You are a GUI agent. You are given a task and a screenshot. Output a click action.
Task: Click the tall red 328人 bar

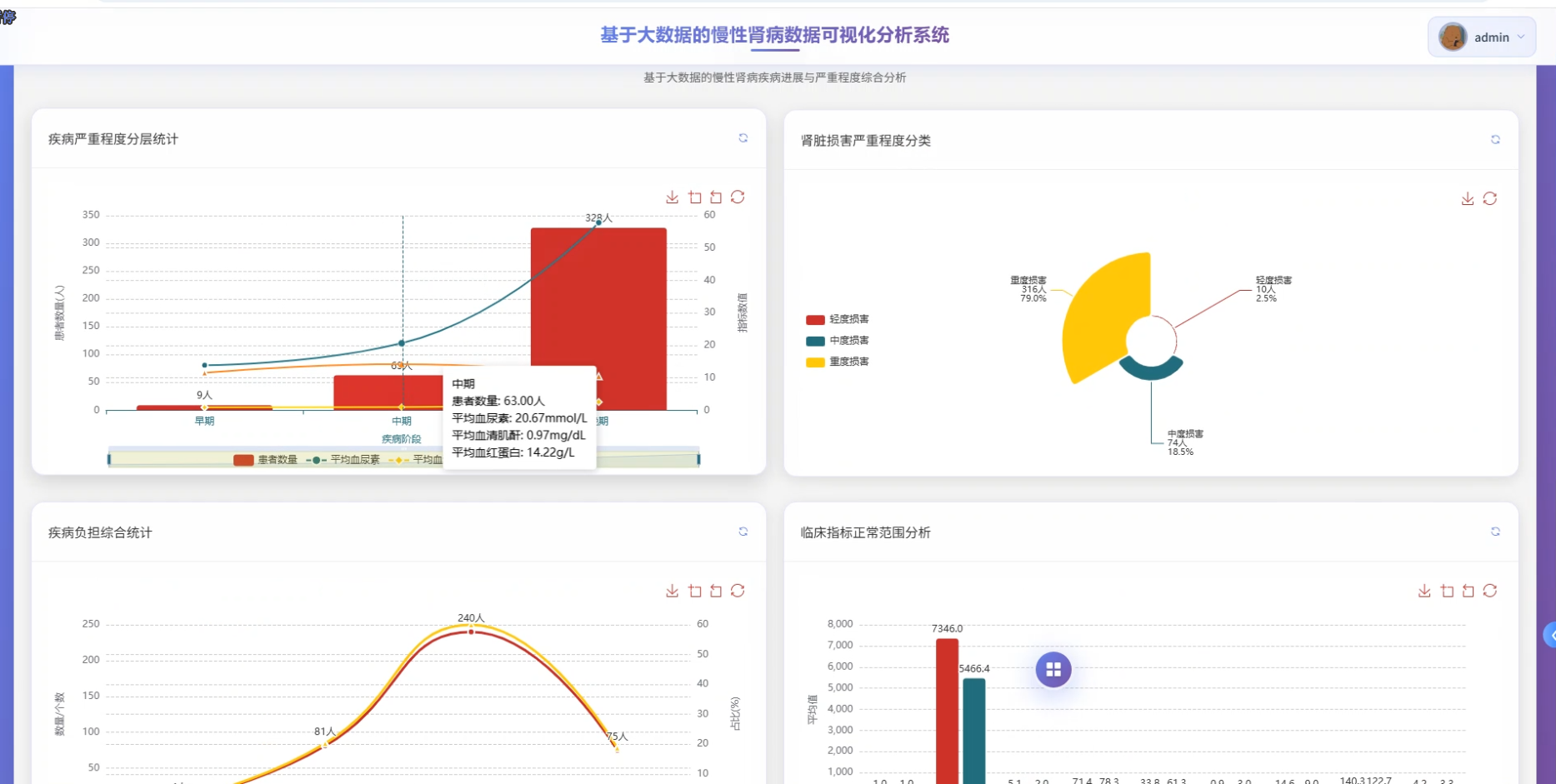coord(598,318)
